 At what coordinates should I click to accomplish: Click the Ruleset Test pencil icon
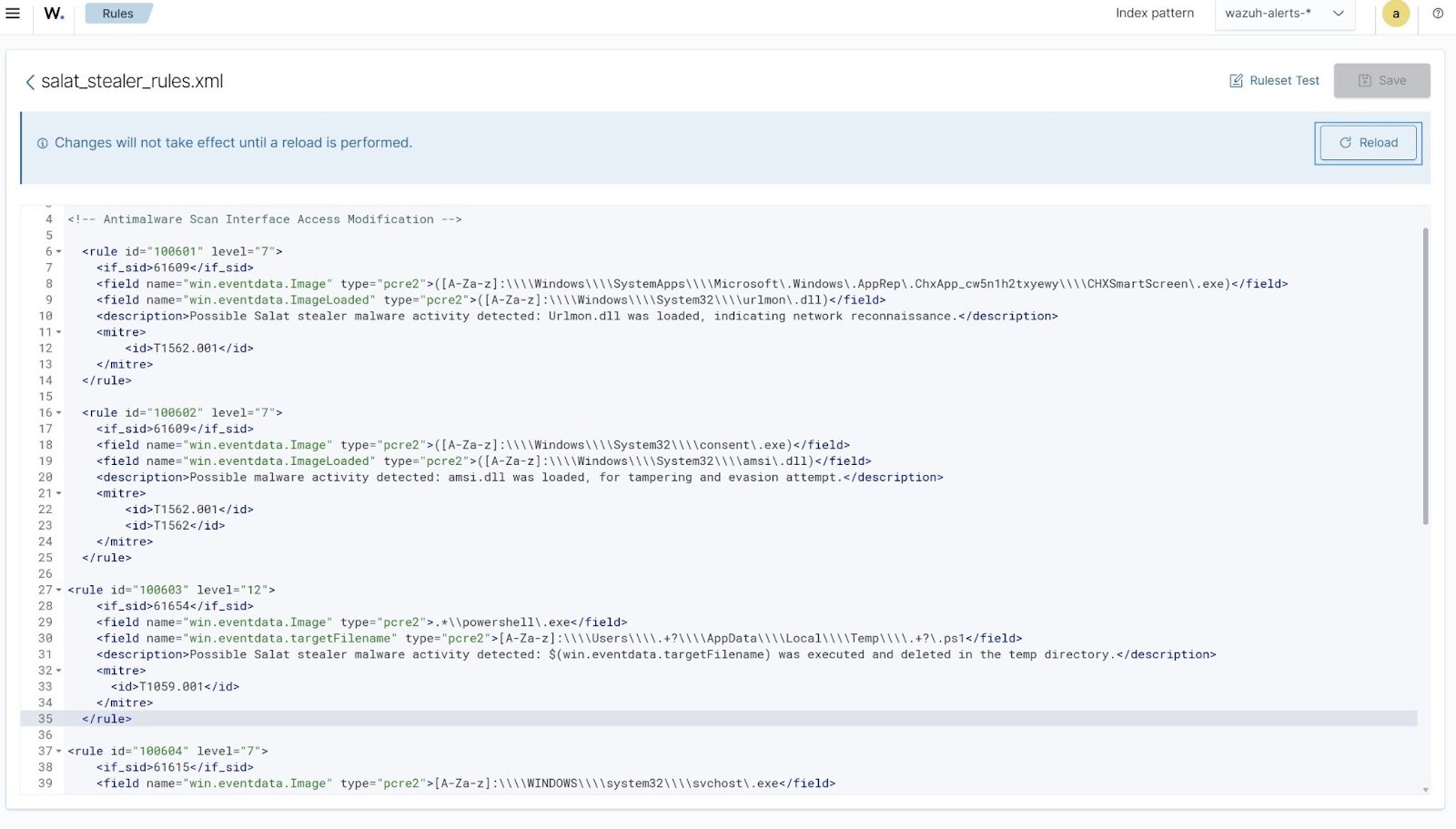1236,81
